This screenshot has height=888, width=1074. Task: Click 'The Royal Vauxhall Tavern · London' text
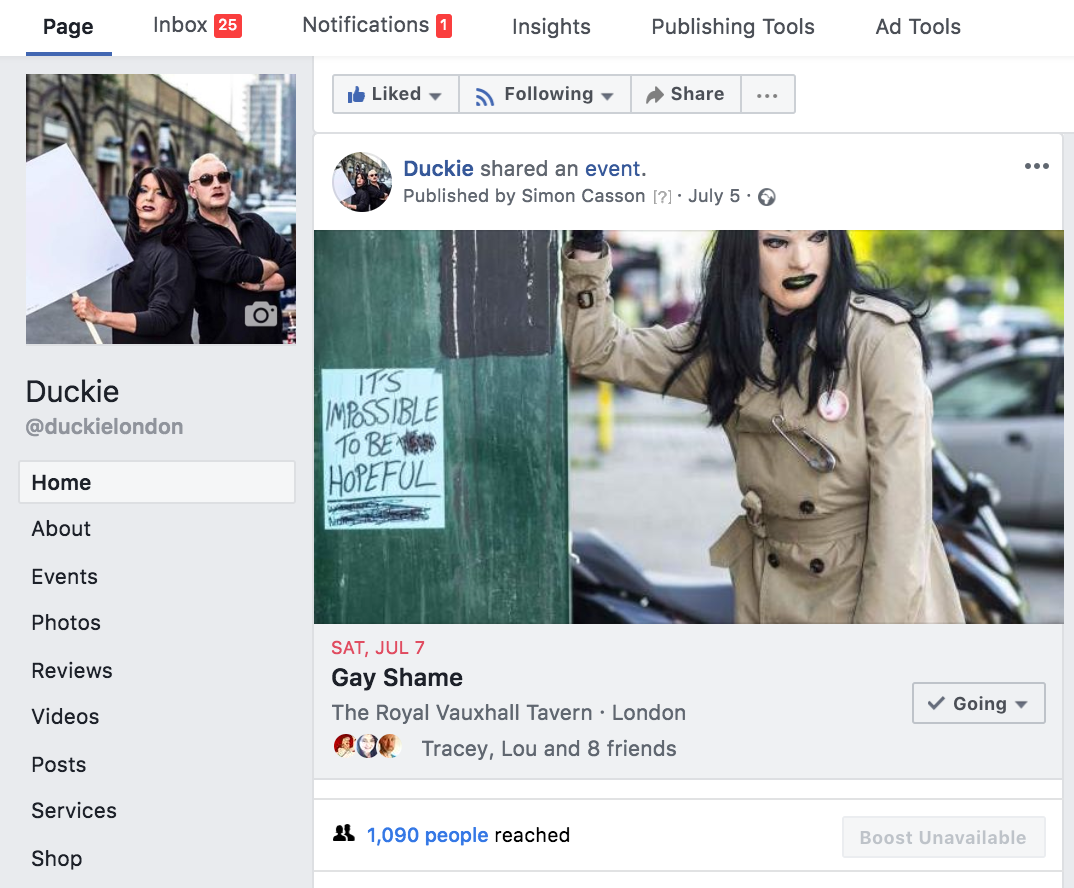coord(508,713)
